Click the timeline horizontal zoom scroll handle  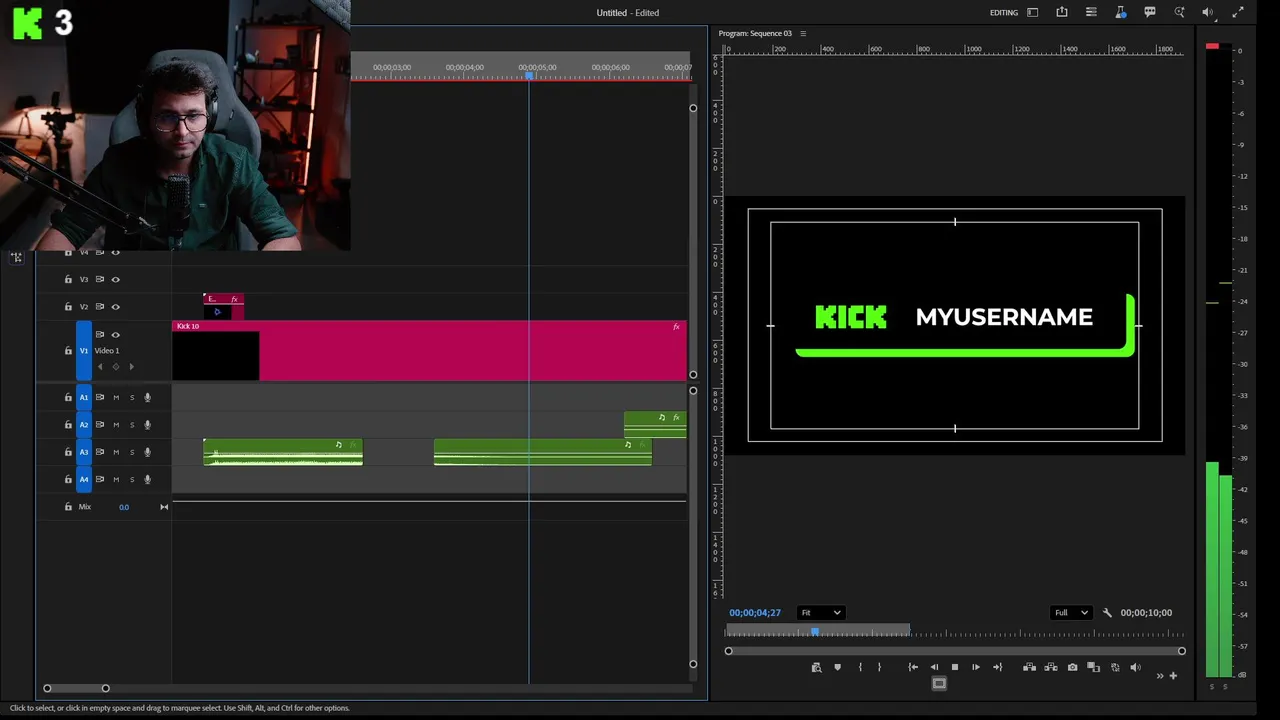[x=76, y=688]
